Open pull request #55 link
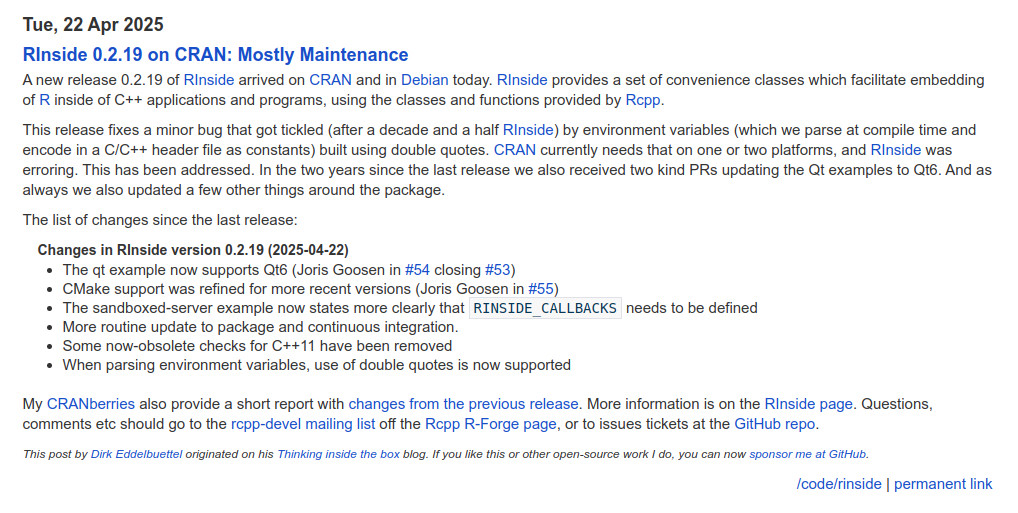 pos(541,288)
